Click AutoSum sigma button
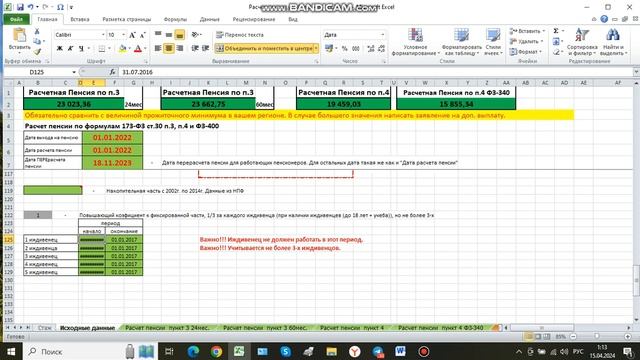640x360 pixels. [x=556, y=31]
